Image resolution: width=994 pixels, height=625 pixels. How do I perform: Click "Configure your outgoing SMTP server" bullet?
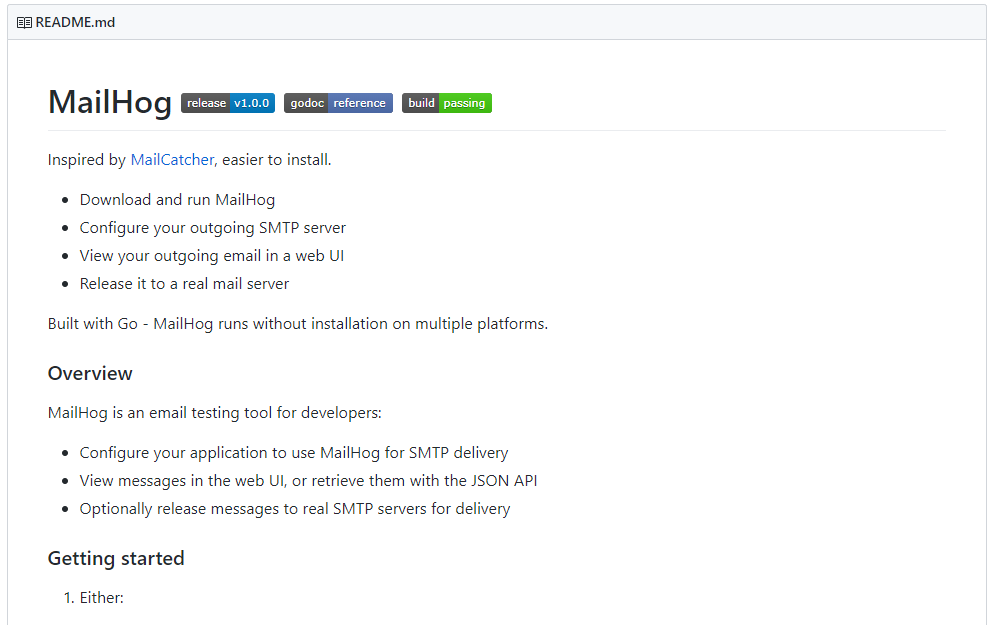click(x=213, y=228)
